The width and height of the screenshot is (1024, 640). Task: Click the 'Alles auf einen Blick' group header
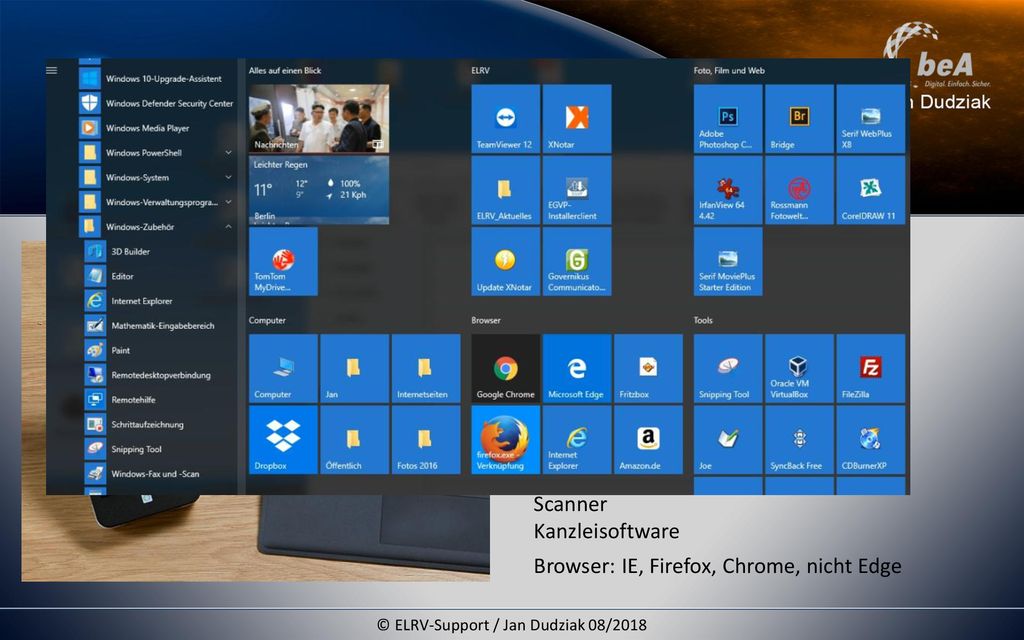pyautogui.click(x=285, y=71)
